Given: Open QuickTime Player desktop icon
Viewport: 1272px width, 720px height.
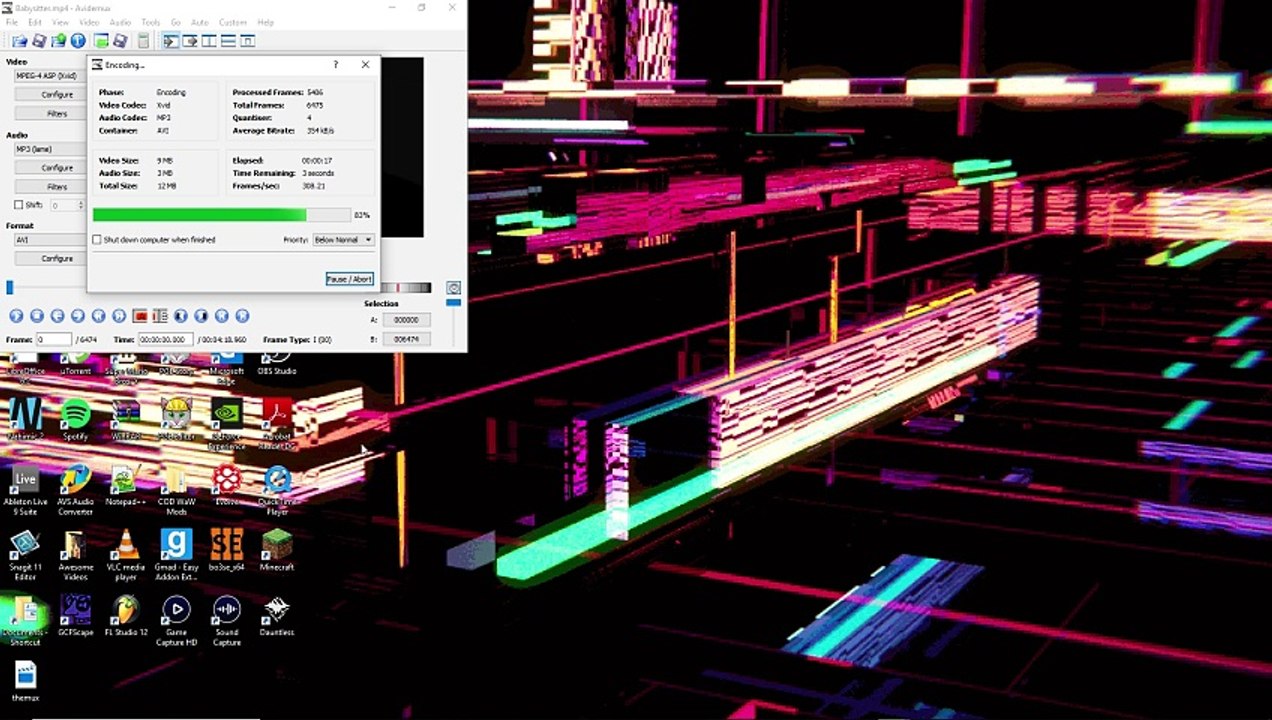Looking at the screenshot, I should tap(277, 489).
